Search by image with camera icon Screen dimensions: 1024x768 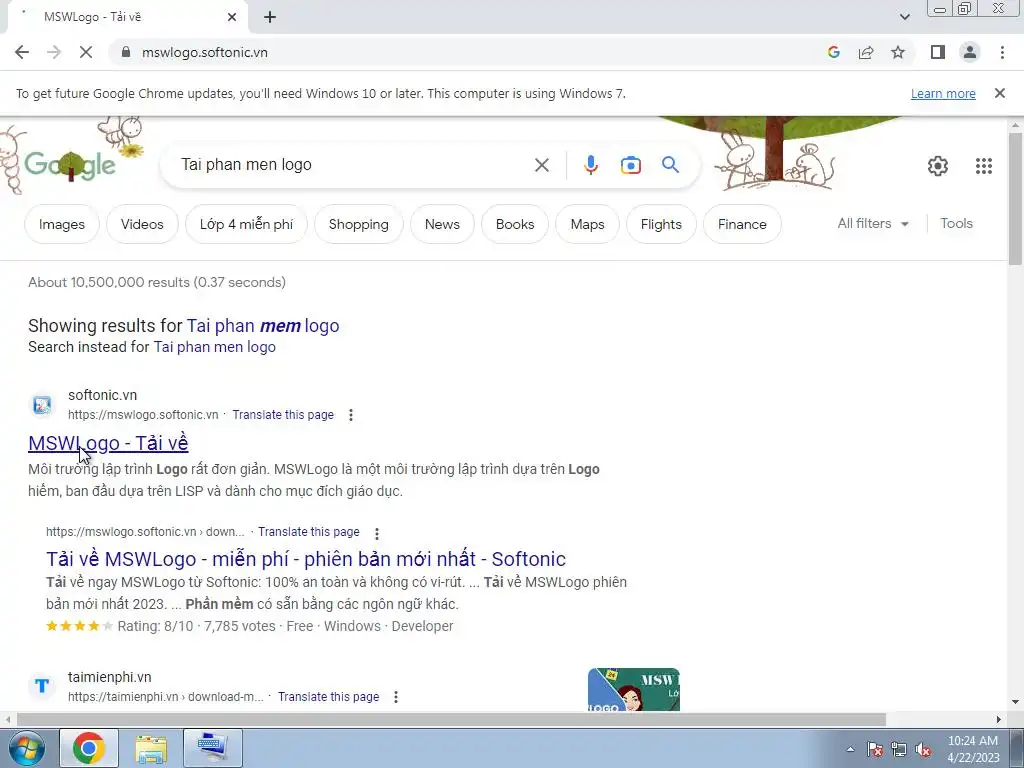coord(630,165)
